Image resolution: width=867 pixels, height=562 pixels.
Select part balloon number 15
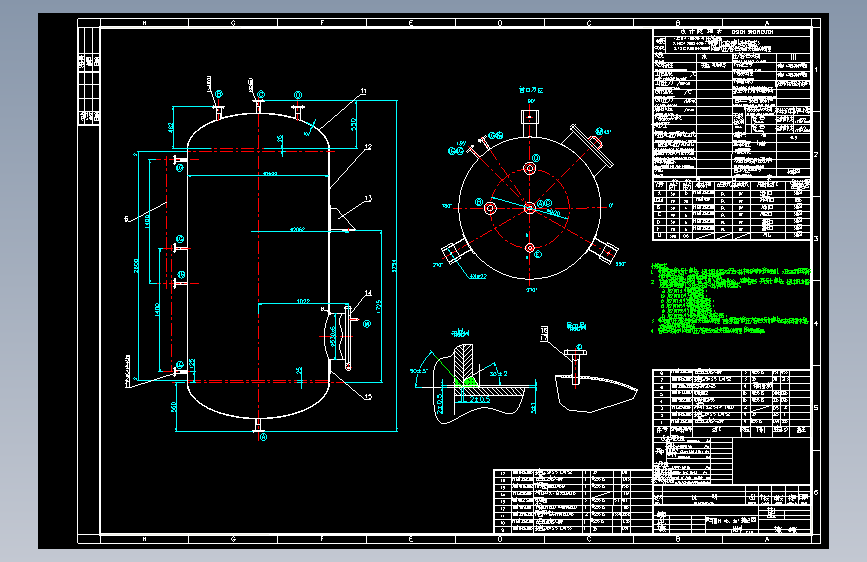(368, 397)
